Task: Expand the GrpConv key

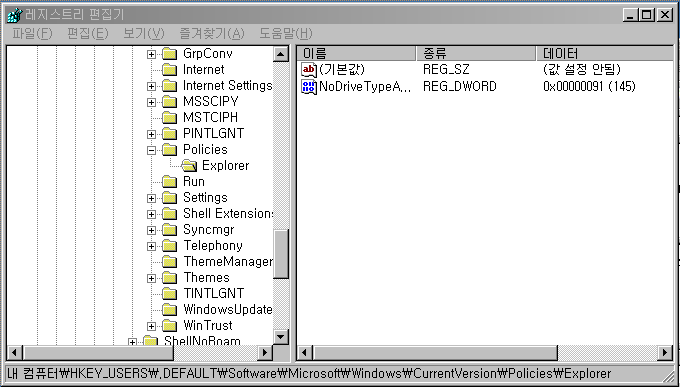Action: [151, 54]
